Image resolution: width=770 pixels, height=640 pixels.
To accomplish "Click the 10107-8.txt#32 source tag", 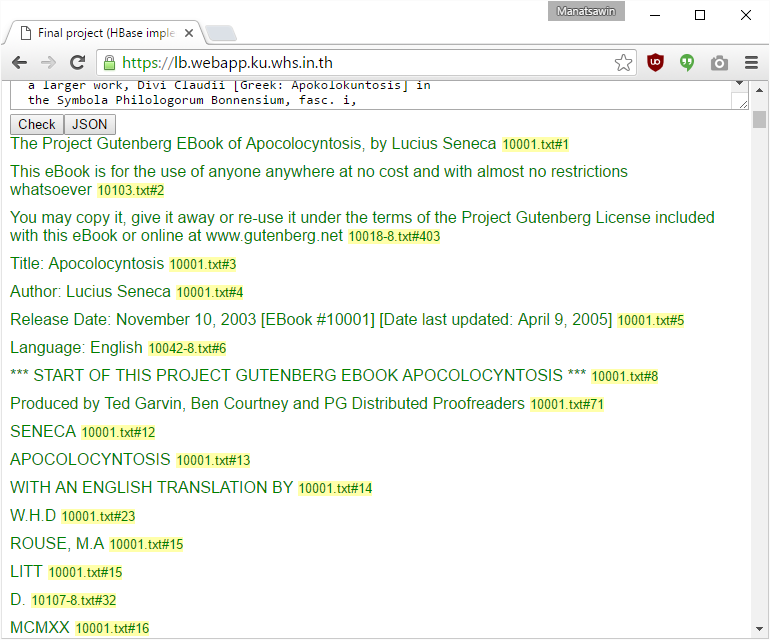I will coord(74,601).
